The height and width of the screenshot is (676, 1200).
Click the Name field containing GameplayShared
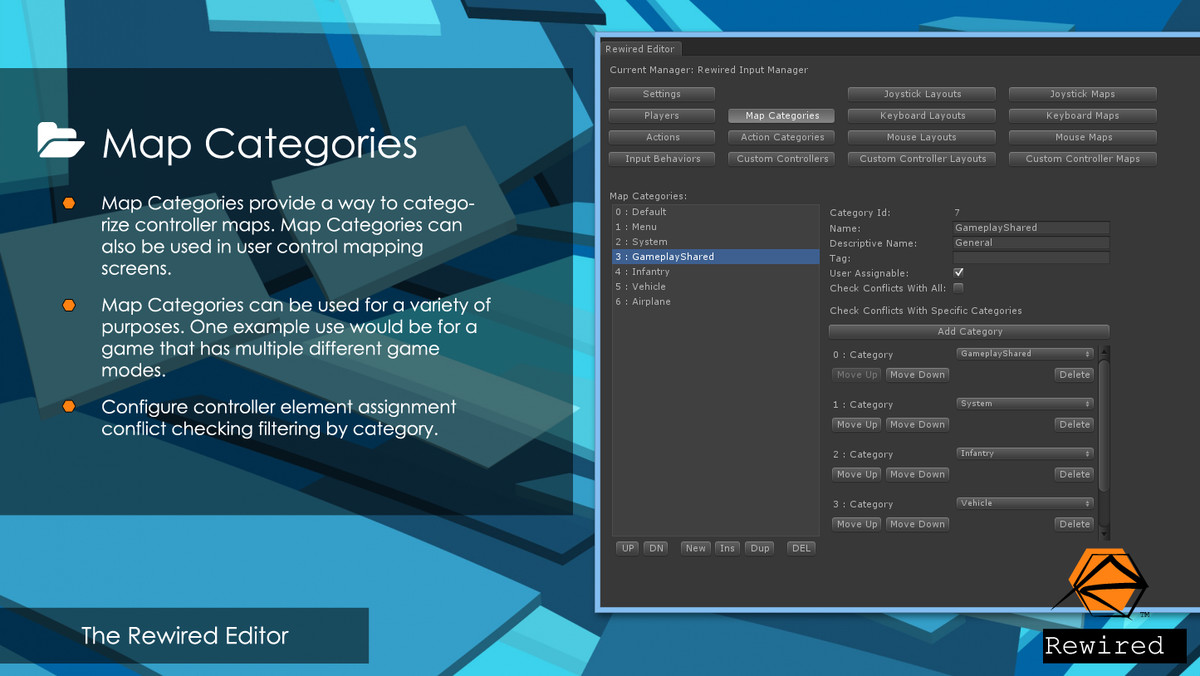pyautogui.click(x=1031, y=228)
